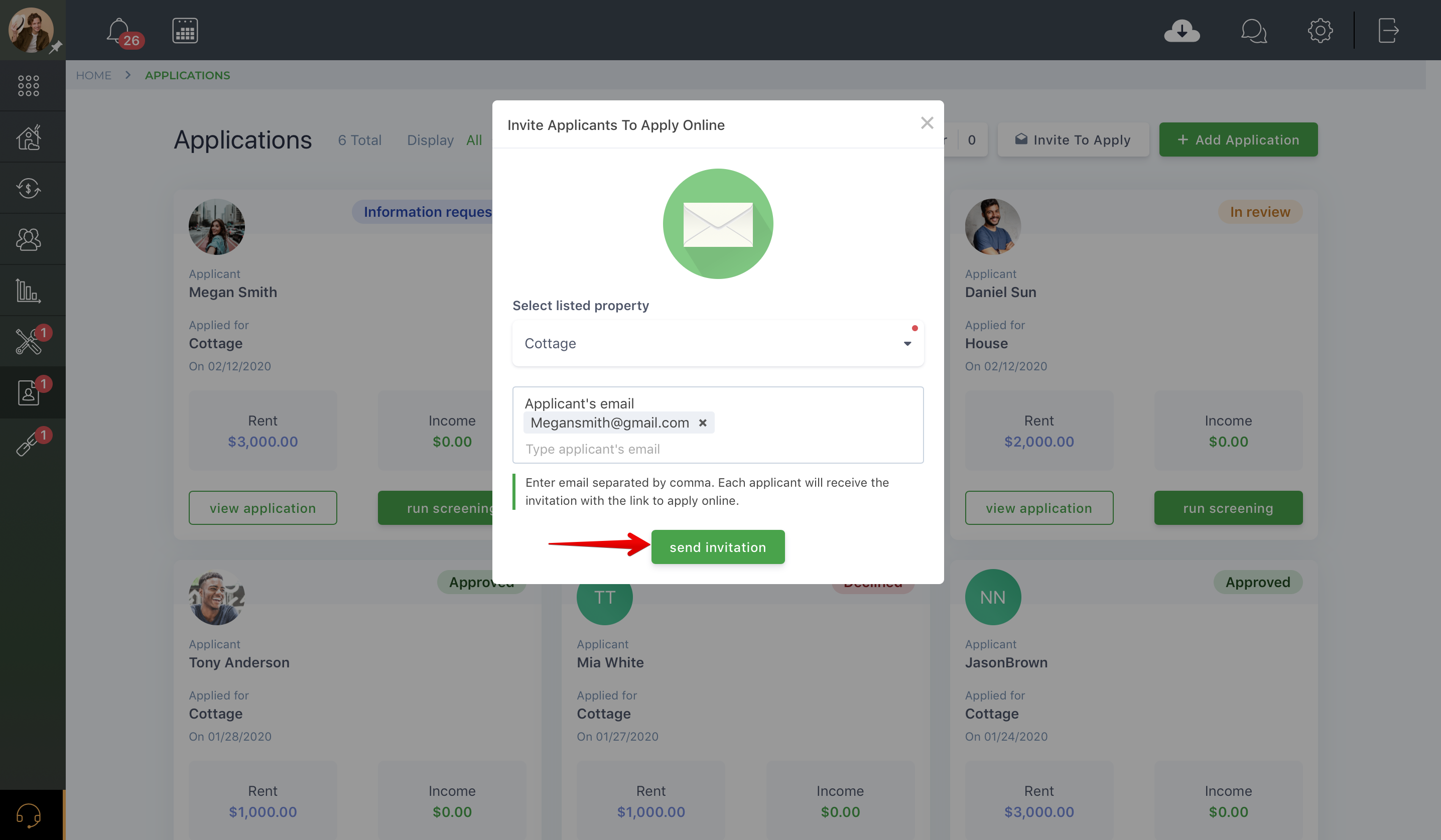This screenshot has height=840, width=1441.
Task: Click the Tony Anderson applicant name
Action: coord(239,662)
